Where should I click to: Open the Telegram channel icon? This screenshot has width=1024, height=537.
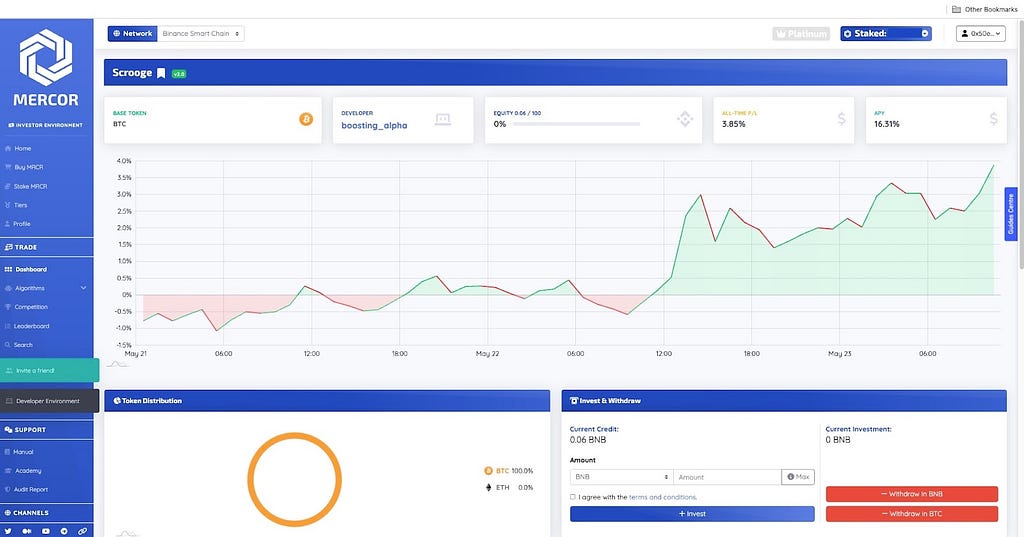(64, 531)
